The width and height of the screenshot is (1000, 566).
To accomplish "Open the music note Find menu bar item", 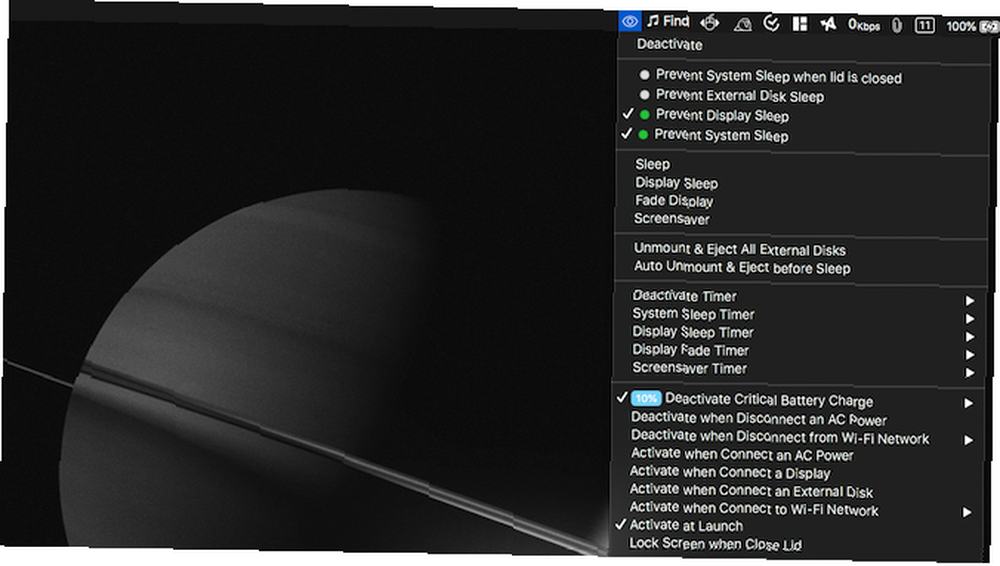I will [x=668, y=21].
